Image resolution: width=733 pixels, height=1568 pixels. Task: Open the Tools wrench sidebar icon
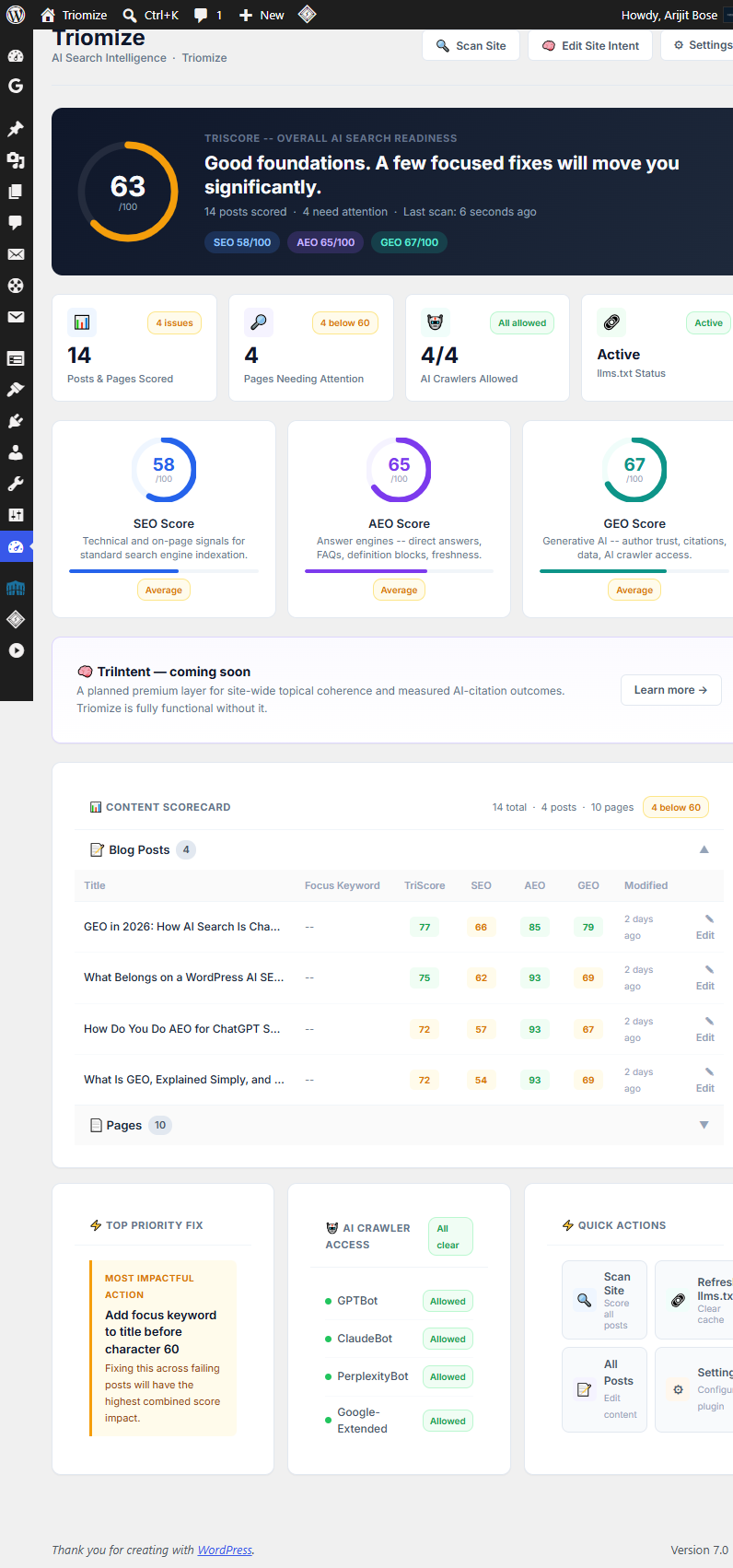coord(16,484)
